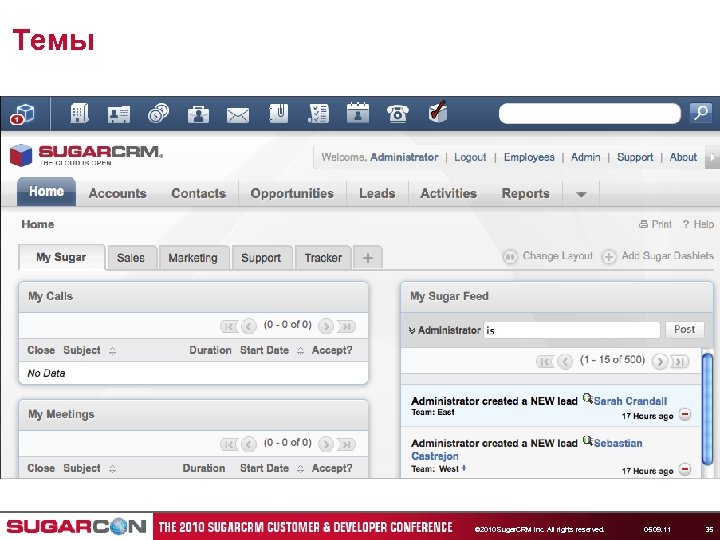Open Contacts via ID card icon

click(x=119, y=114)
